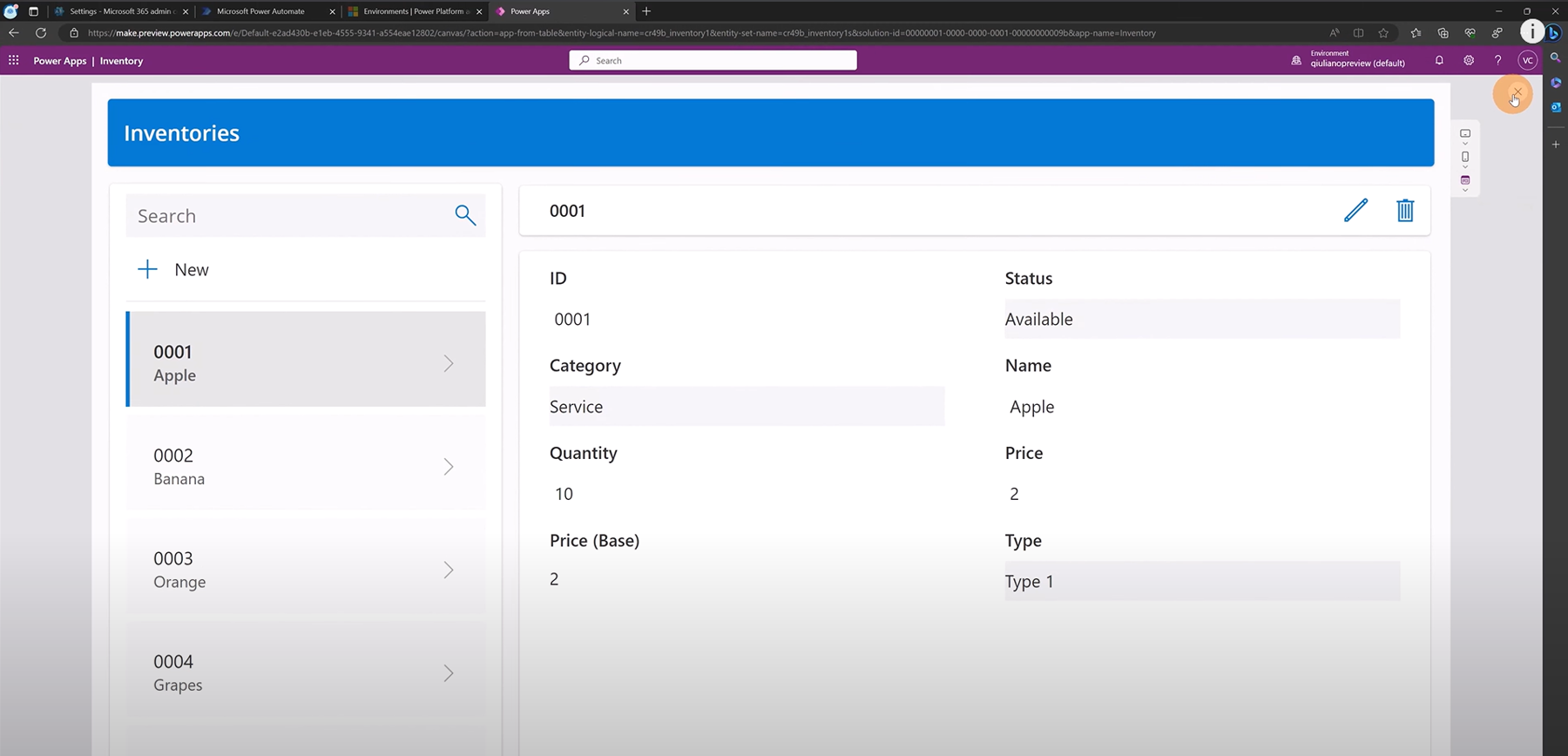Viewport: 1568px width, 756px height.
Task: Open the giulianopreview environment picker
Action: tap(1348, 59)
